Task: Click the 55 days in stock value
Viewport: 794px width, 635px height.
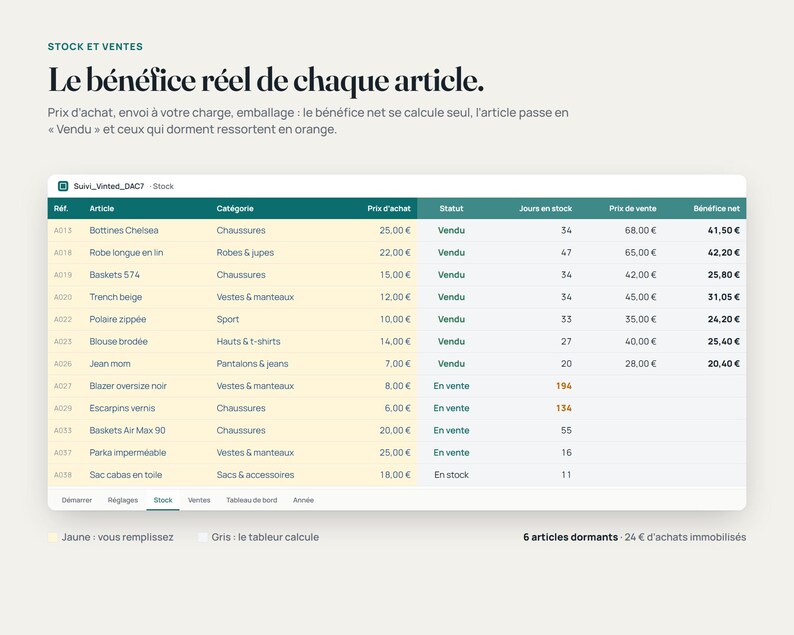Action: (566, 430)
